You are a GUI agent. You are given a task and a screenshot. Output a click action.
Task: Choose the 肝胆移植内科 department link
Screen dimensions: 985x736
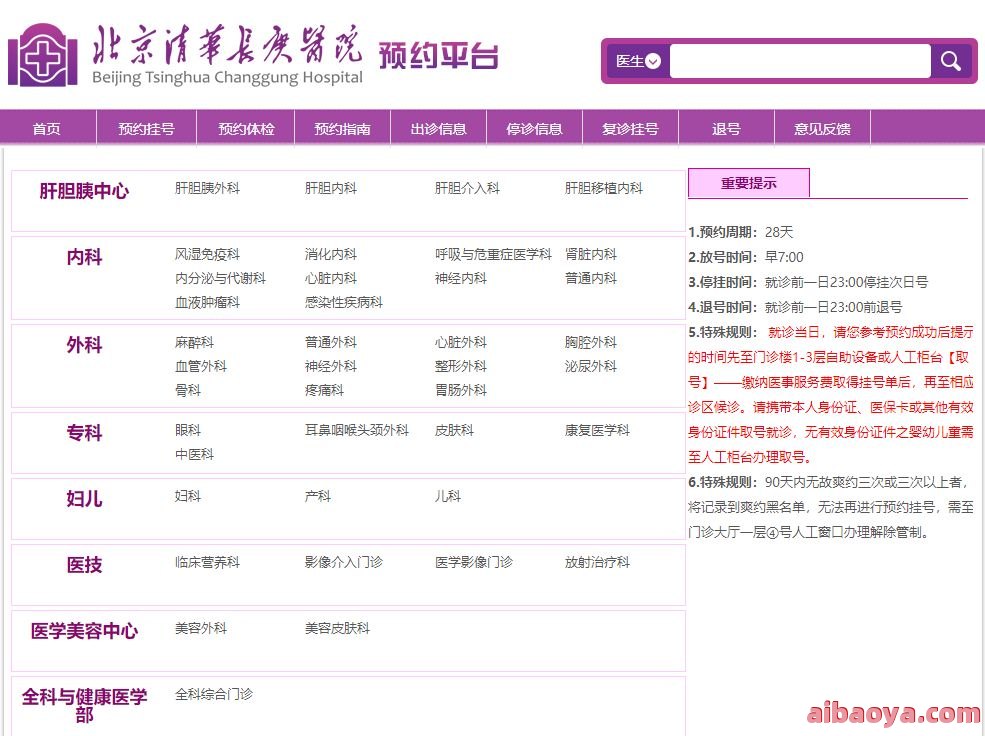click(604, 188)
